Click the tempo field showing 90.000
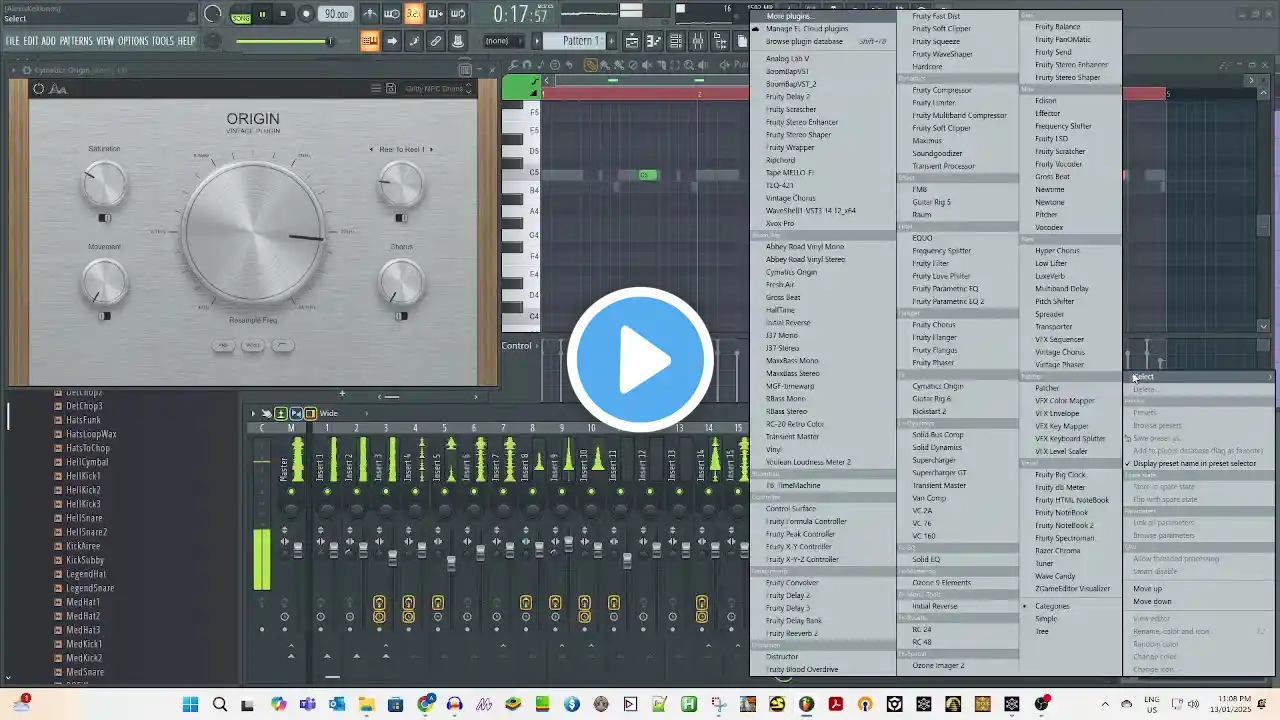The image size is (1280, 720). click(336, 14)
